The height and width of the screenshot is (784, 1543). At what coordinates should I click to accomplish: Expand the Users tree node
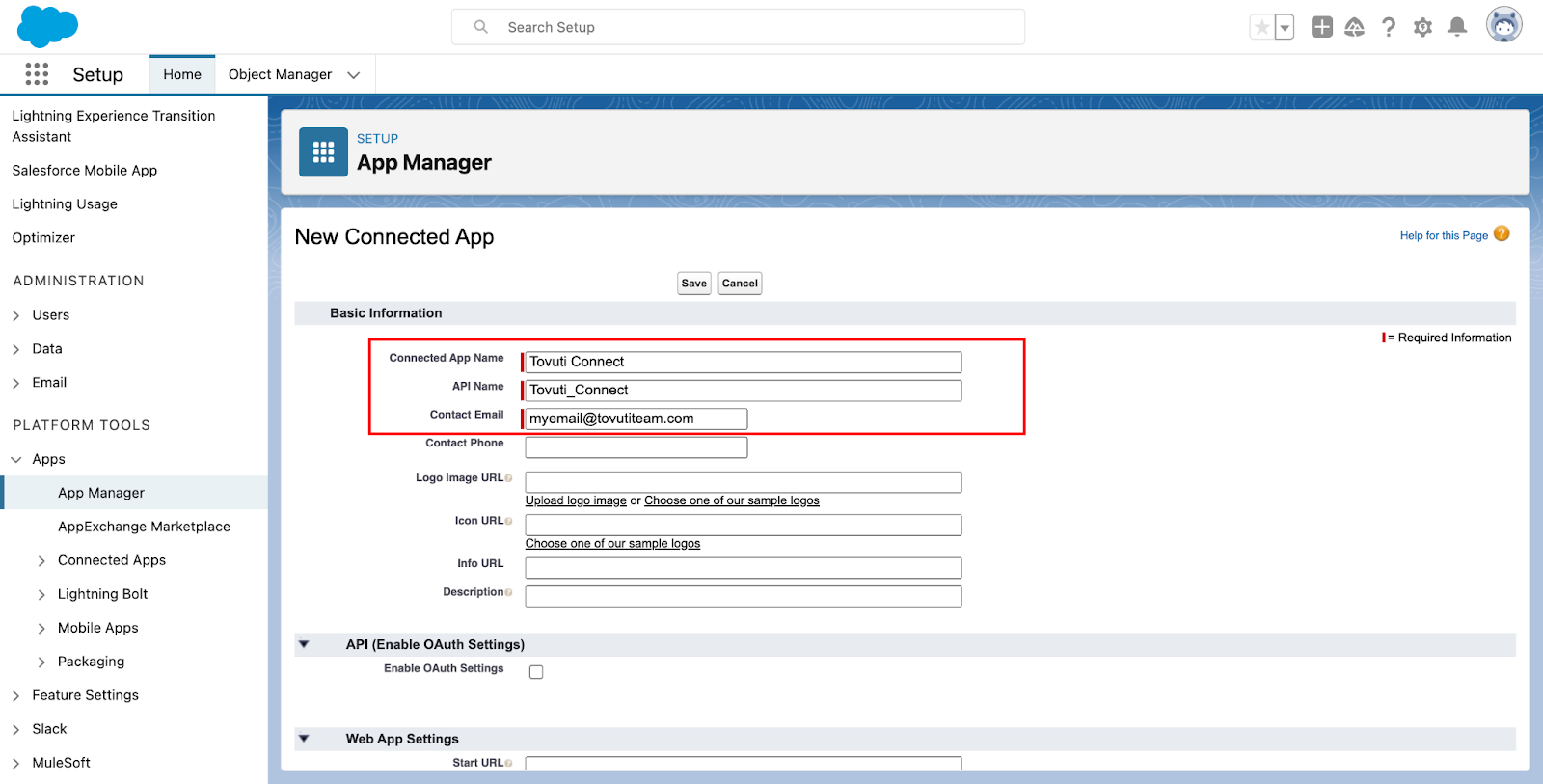click(x=15, y=315)
